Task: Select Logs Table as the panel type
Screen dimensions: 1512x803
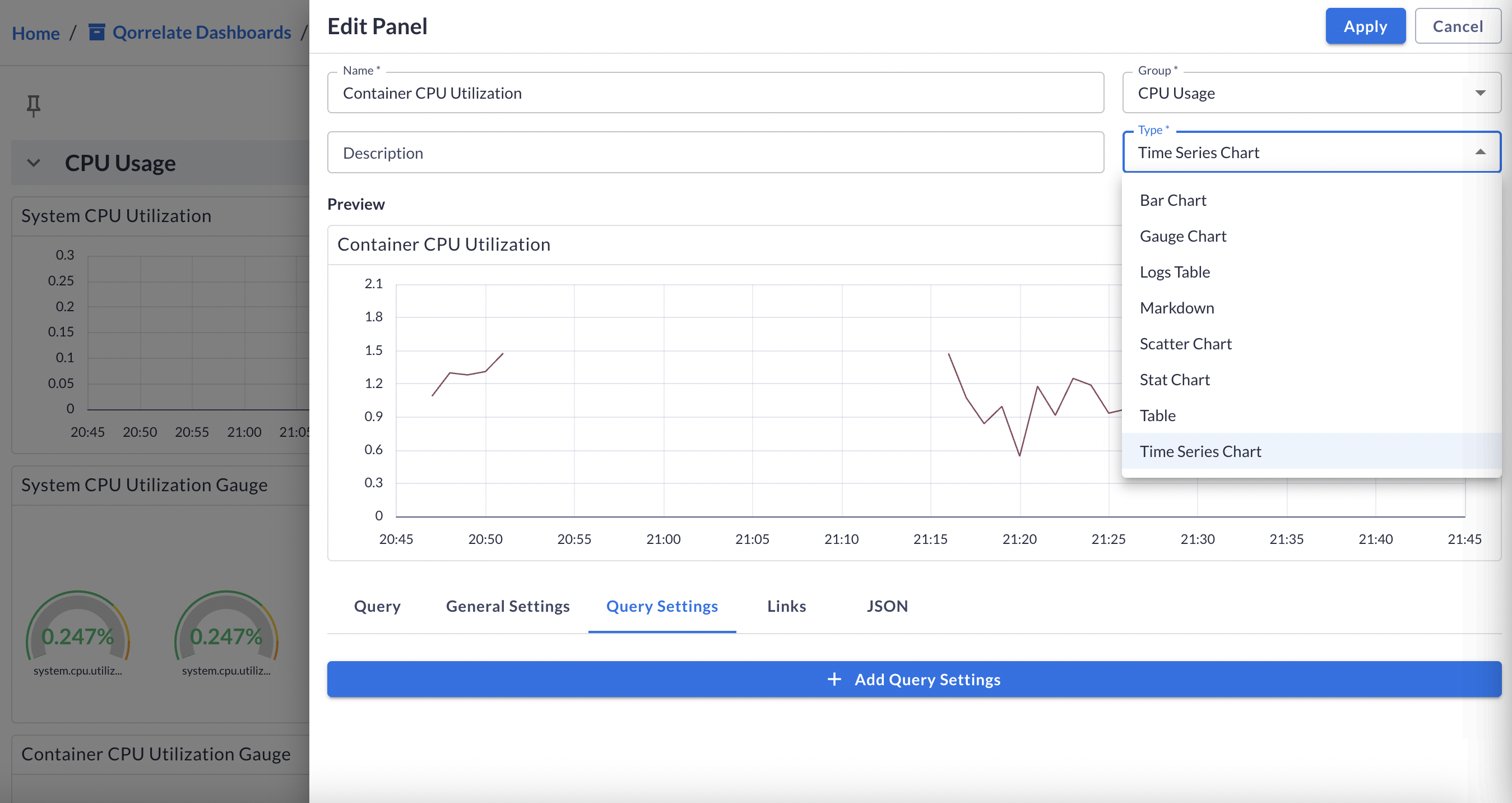Action: click(x=1175, y=271)
